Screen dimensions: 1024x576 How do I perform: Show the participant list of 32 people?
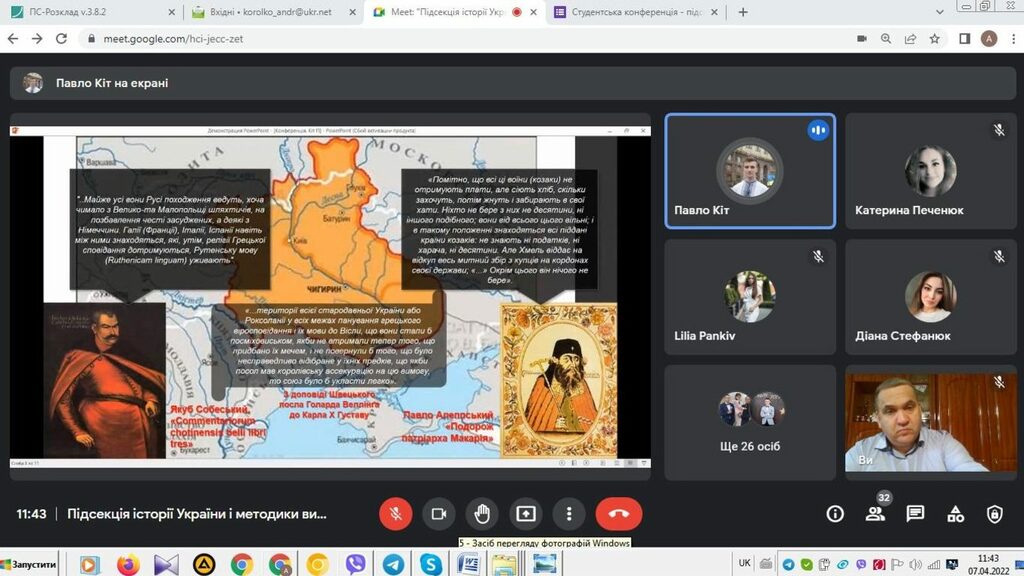pos(875,514)
